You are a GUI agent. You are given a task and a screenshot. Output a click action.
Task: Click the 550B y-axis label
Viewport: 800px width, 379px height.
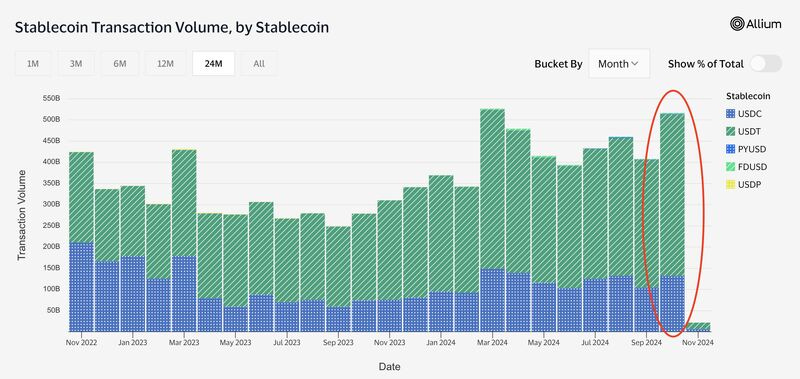click(51, 98)
